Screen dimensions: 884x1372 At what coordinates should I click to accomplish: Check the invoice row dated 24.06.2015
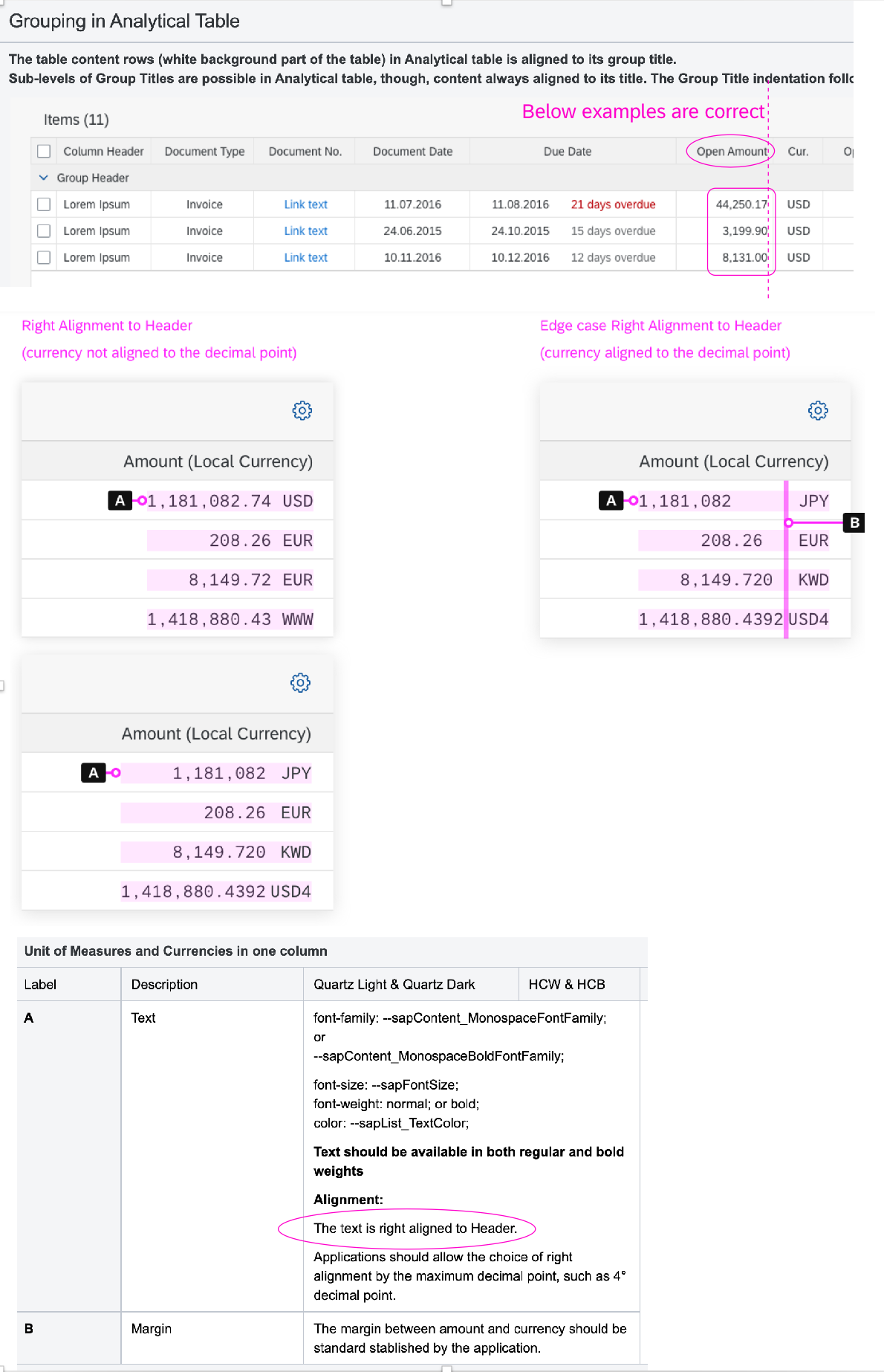pyautogui.click(x=43, y=231)
